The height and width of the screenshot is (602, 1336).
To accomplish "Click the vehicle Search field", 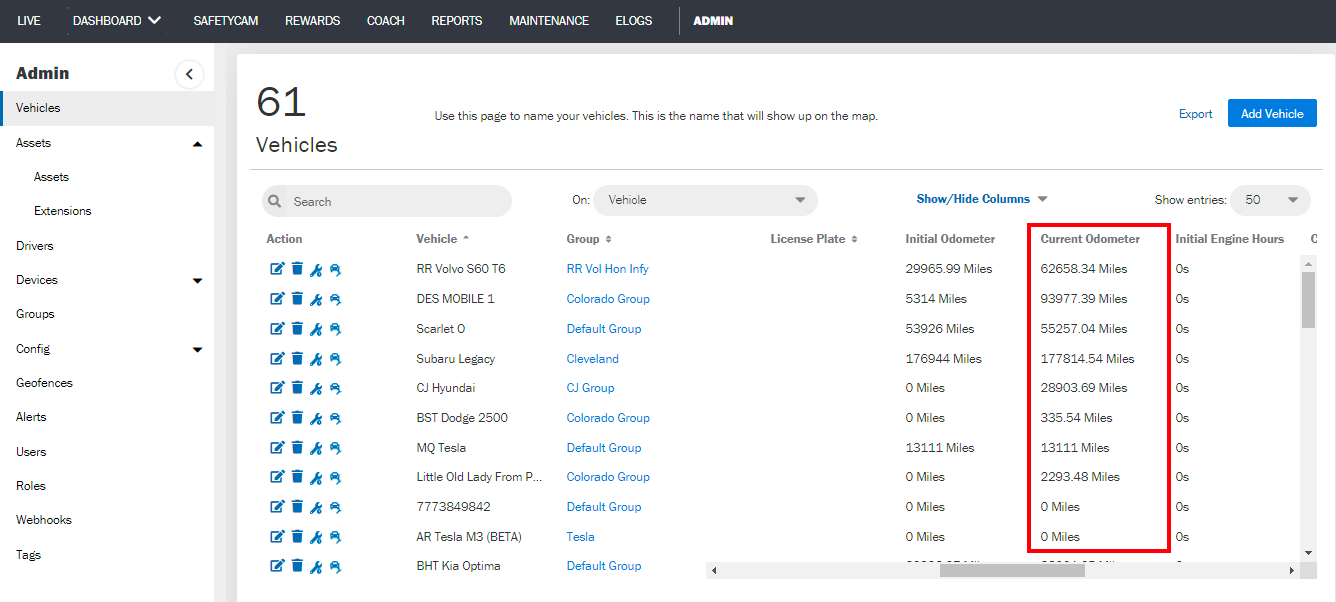I will (x=387, y=201).
